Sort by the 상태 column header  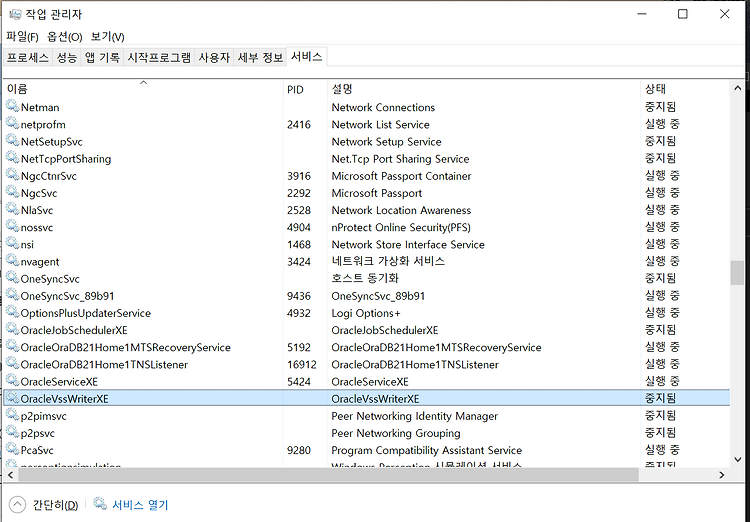click(x=685, y=89)
